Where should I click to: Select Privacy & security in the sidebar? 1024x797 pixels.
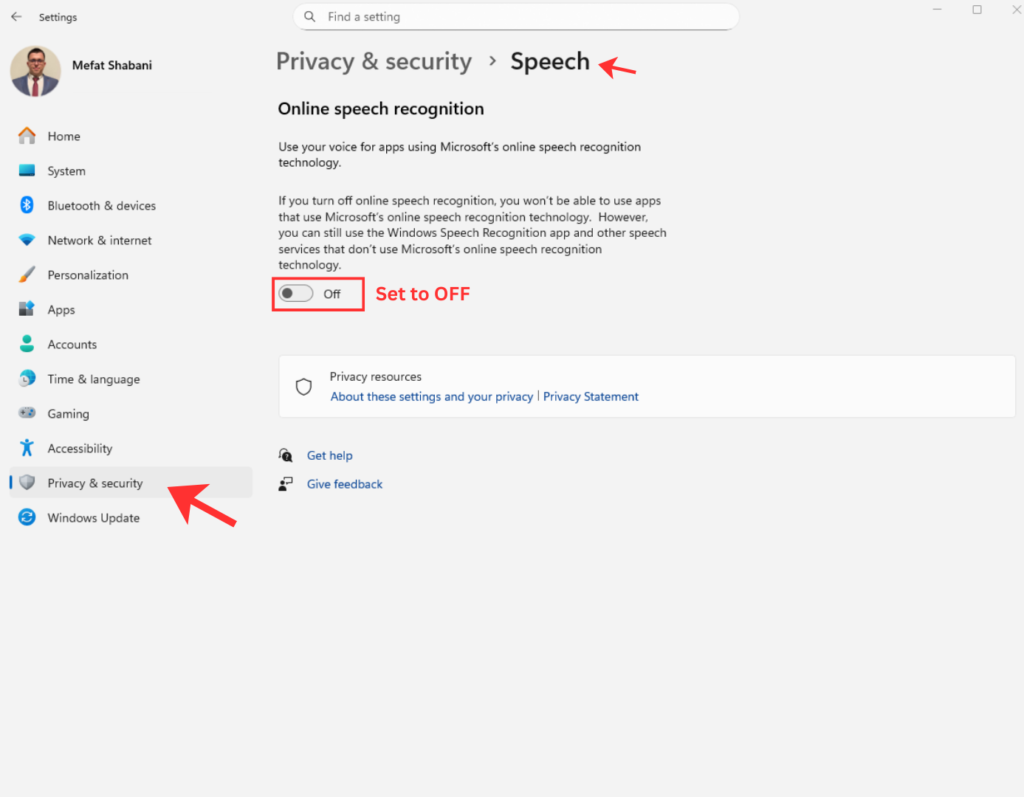(x=95, y=483)
